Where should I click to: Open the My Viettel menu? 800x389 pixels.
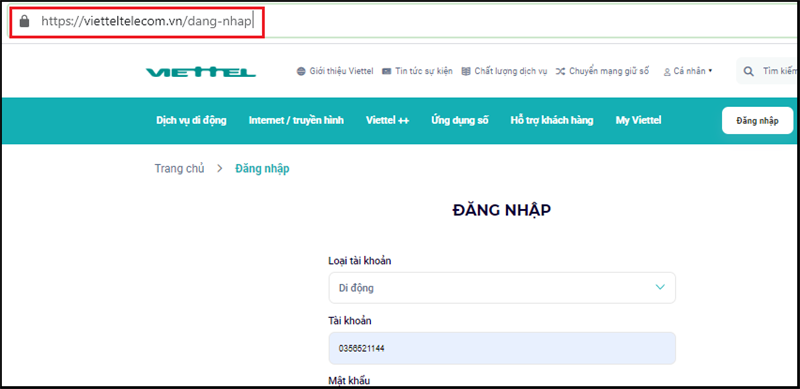(x=638, y=120)
